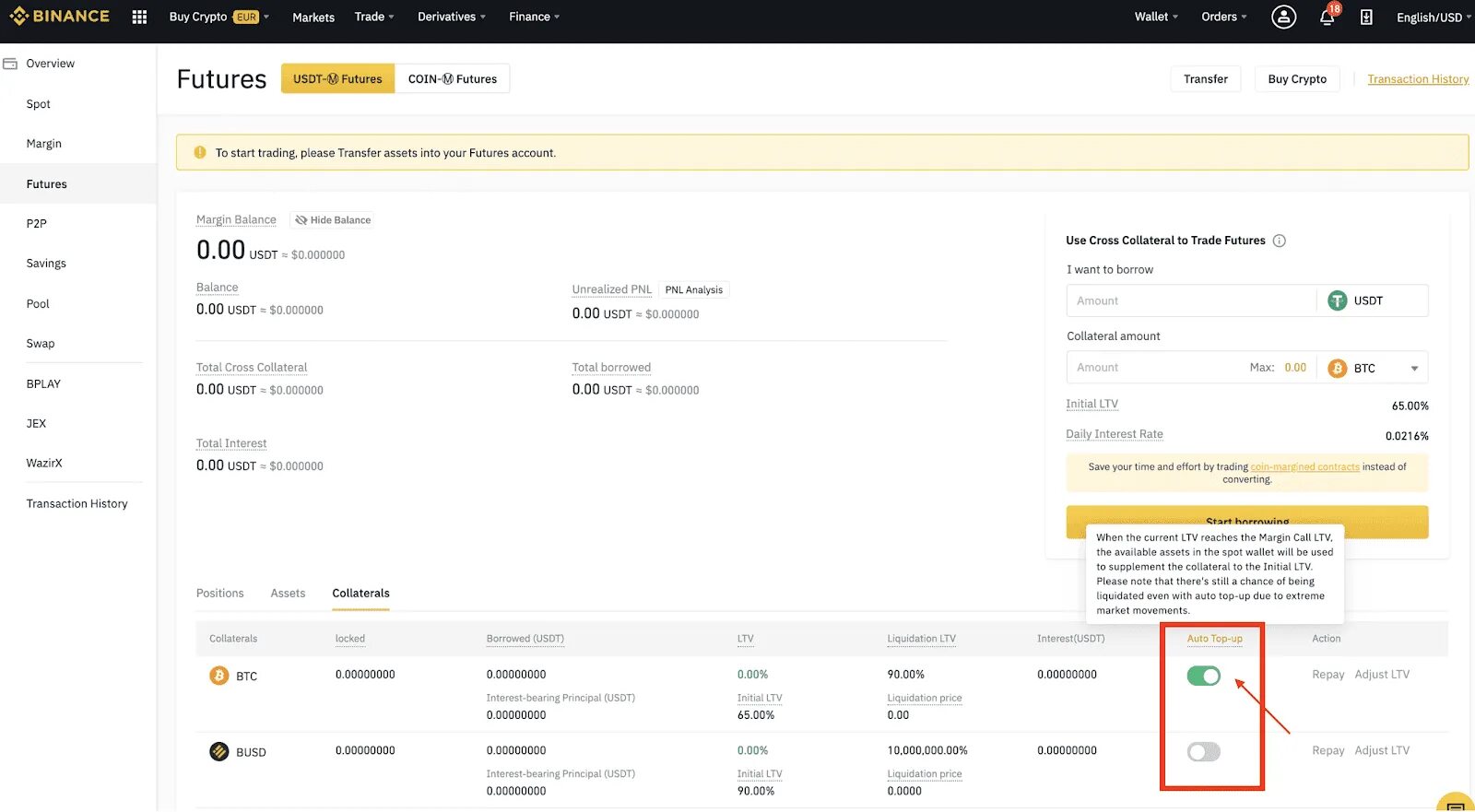Click the Overview wallet icon in sidebar
This screenshot has width=1475, height=812.
[10, 64]
